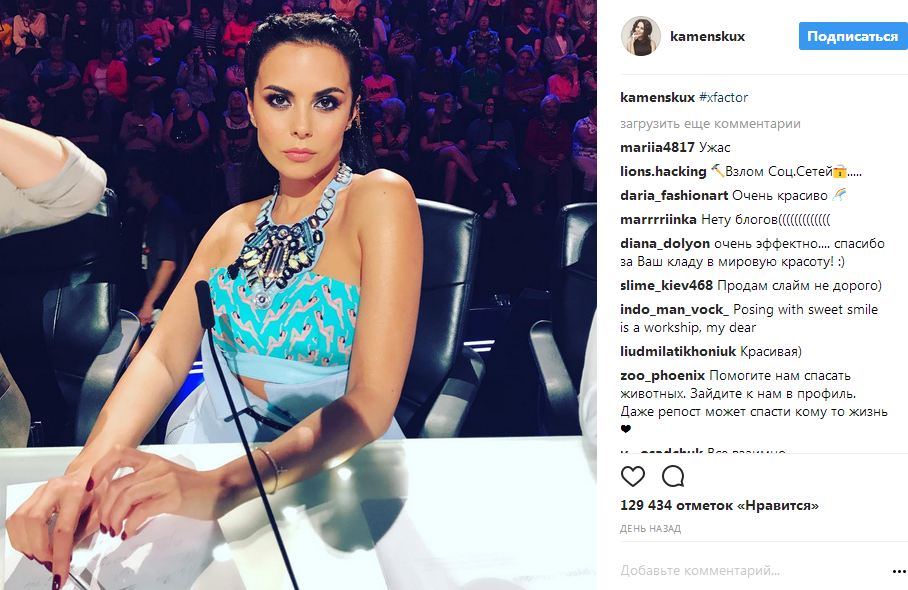The height and width of the screenshot is (590, 908).
Task: Visit zoo_phoenix profile
Action: click(662, 375)
